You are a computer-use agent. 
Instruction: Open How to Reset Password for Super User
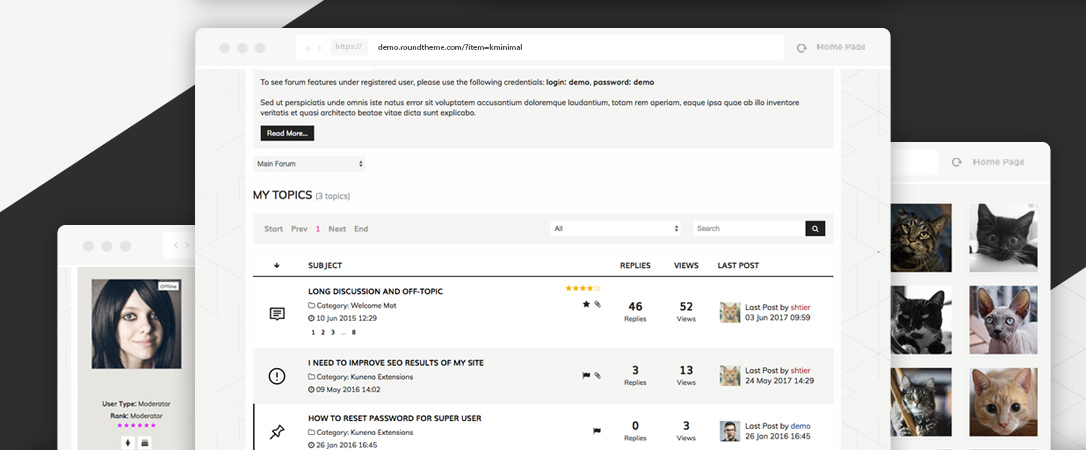click(x=395, y=418)
